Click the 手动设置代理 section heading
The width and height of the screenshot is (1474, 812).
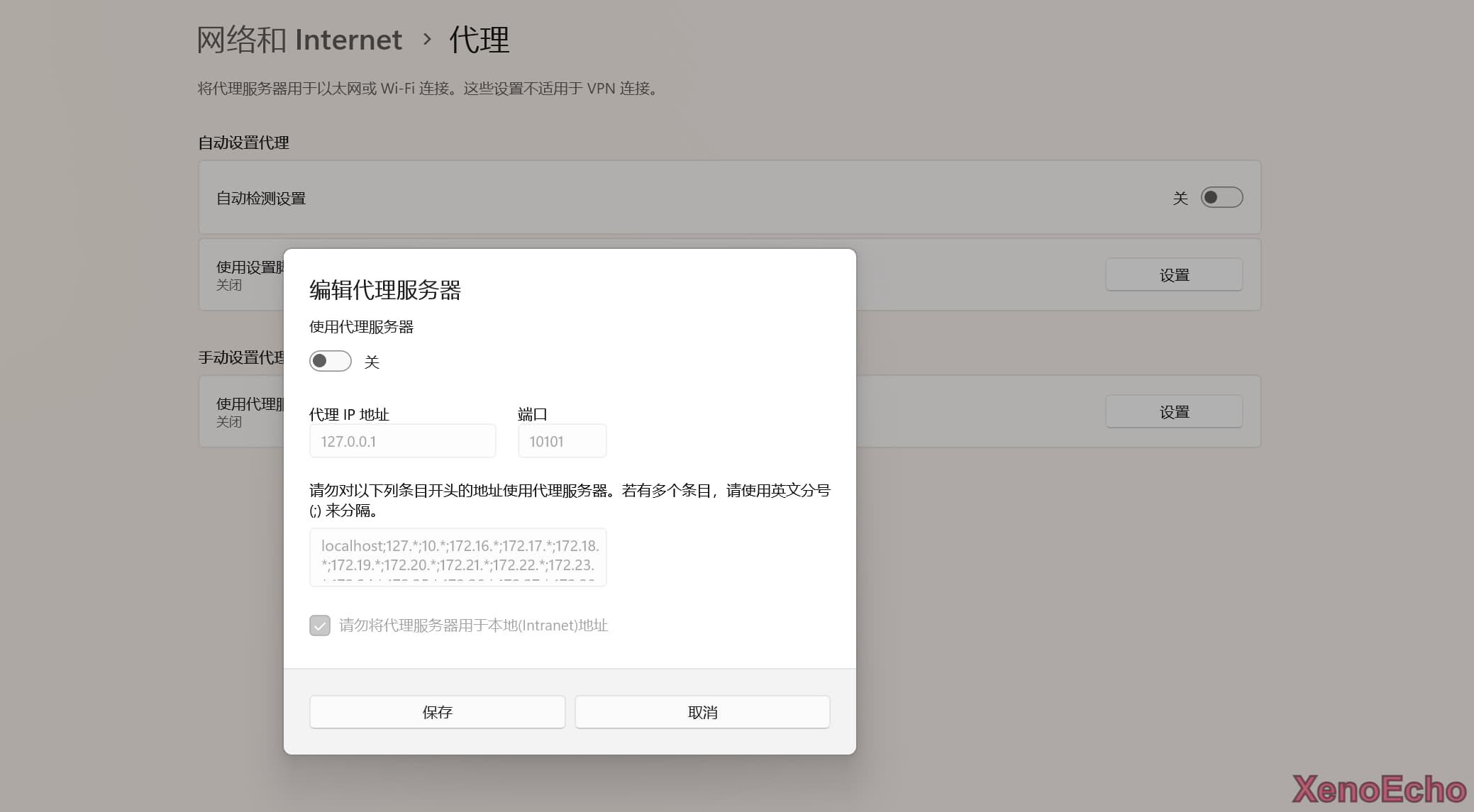point(240,357)
